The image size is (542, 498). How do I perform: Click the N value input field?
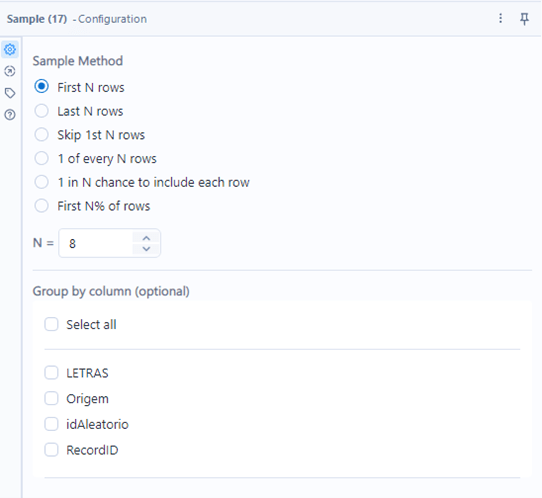96,243
